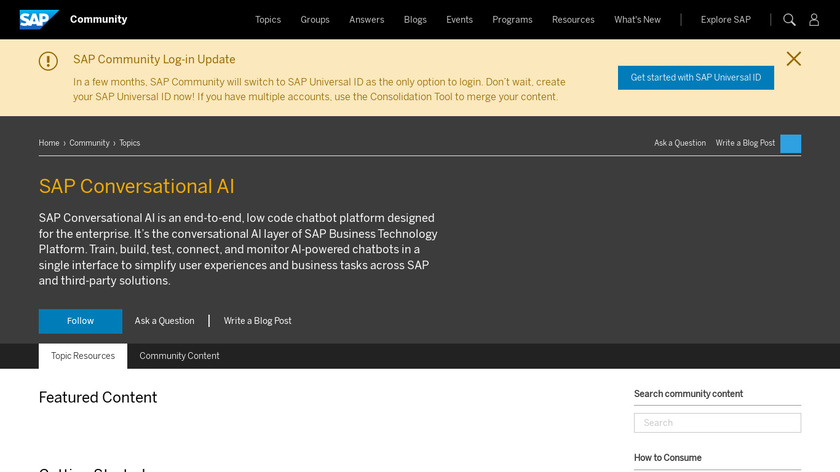Click the SAP logo
840x472 pixels.
click(38, 19)
